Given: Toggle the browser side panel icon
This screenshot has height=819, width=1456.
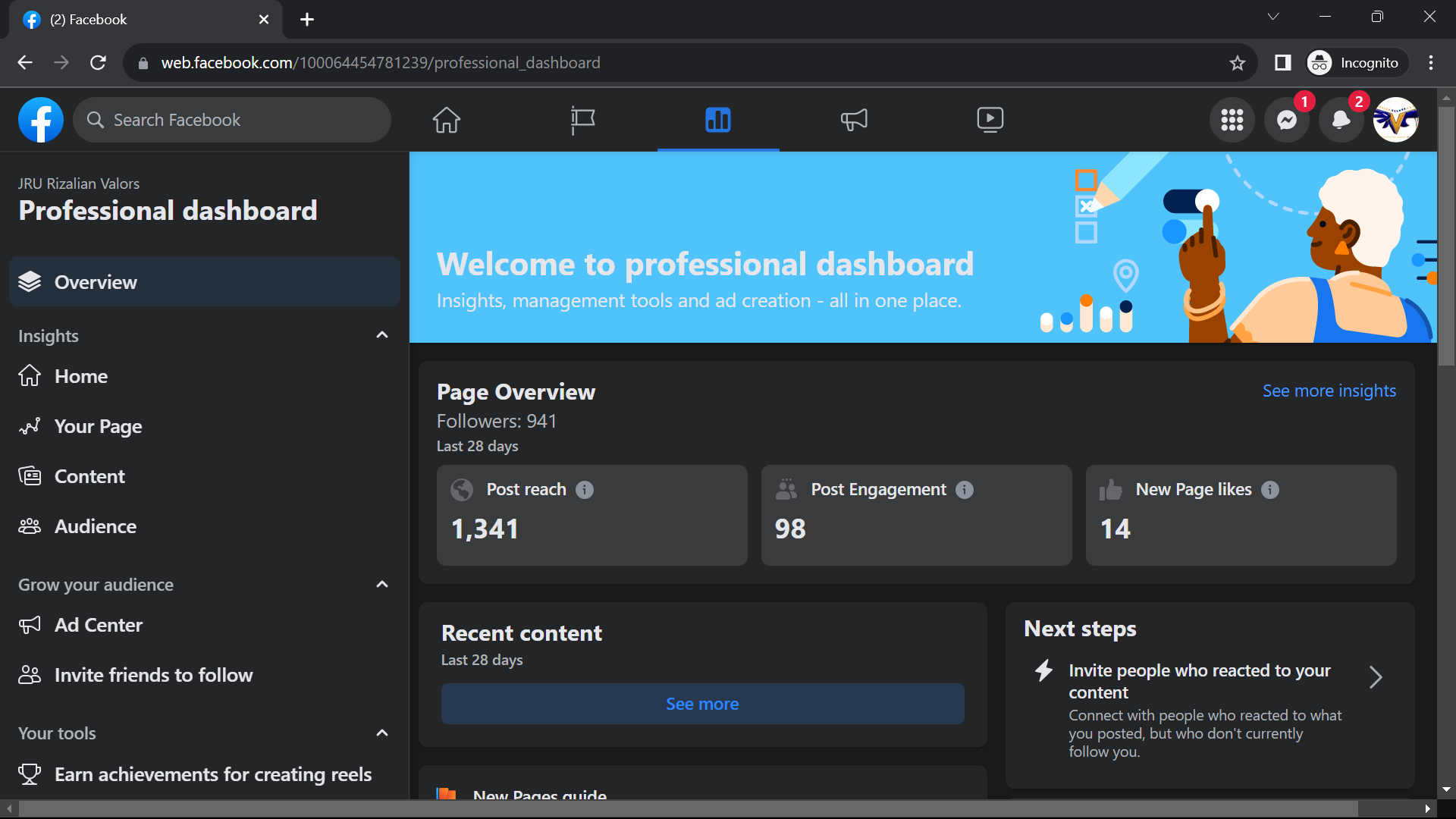Looking at the screenshot, I should click(1282, 63).
